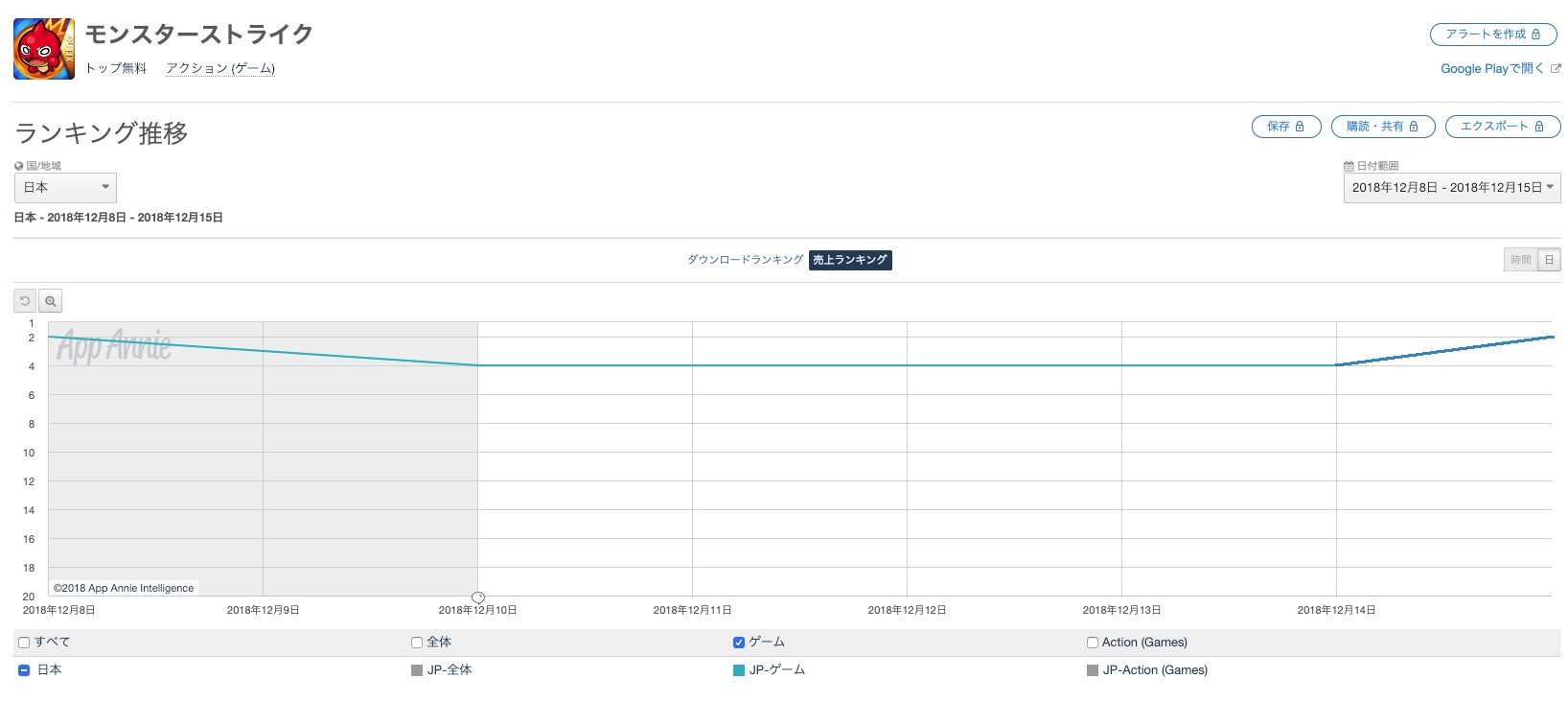Switch chart granularity to 時間
The width and height of the screenshot is (1568, 702).
point(1521,260)
